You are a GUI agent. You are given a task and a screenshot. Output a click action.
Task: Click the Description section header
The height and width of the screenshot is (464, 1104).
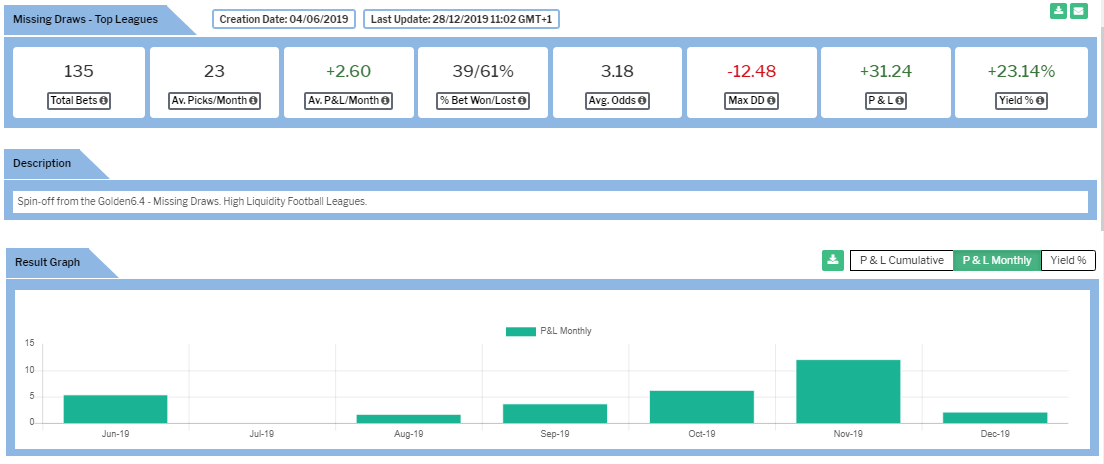(x=42, y=163)
